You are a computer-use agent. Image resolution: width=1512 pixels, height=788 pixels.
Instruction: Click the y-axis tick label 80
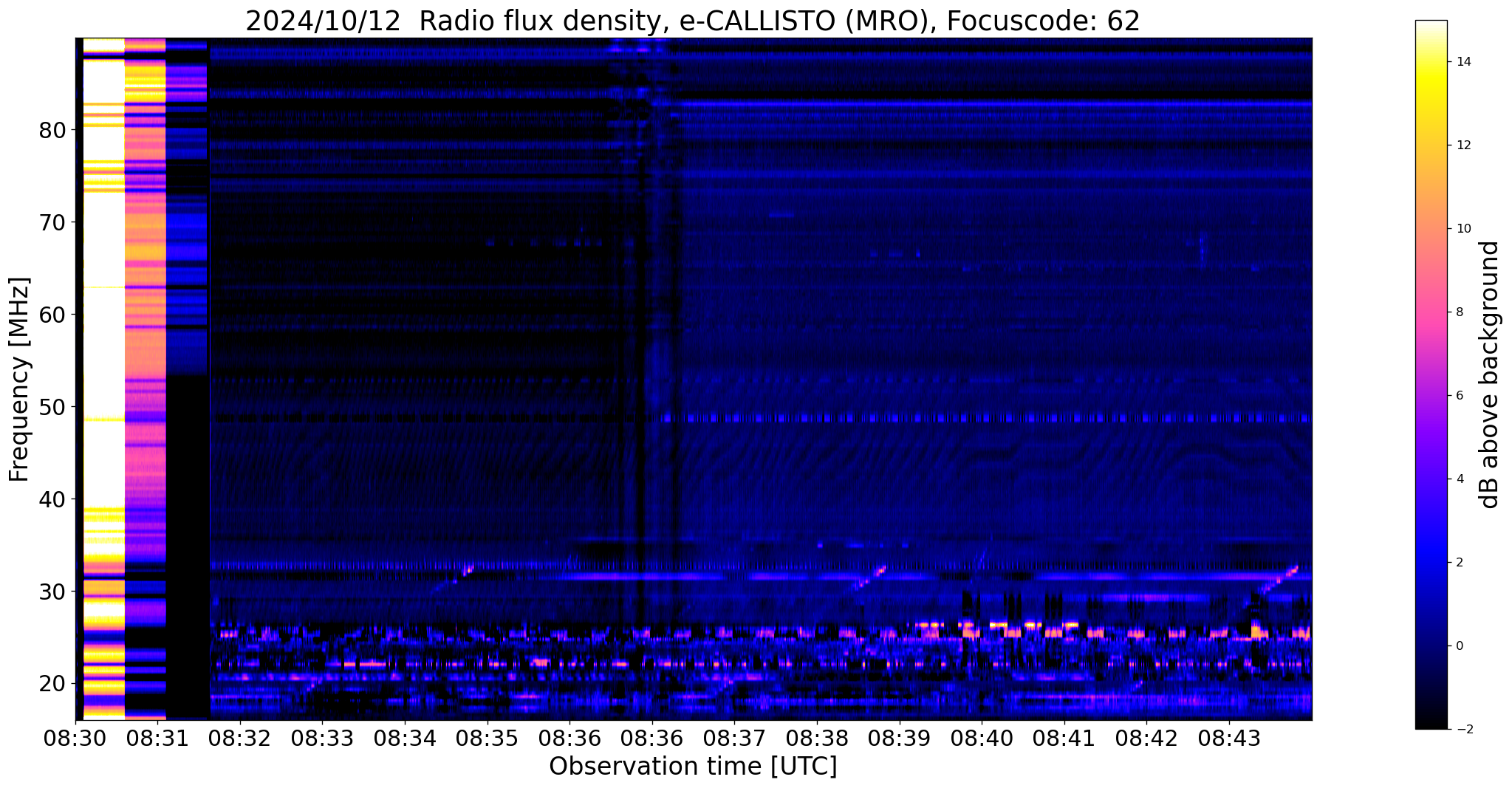coord(52,131)
